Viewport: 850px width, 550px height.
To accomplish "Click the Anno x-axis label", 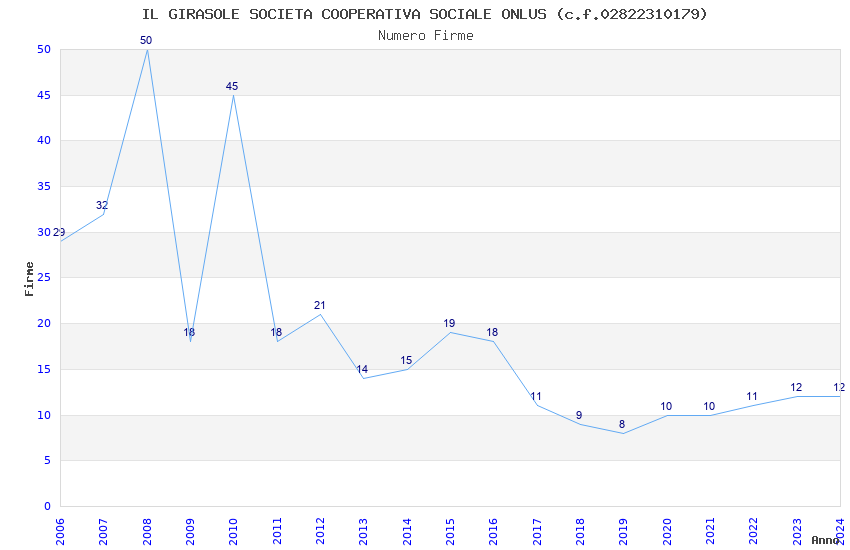I will pos(825,540).
